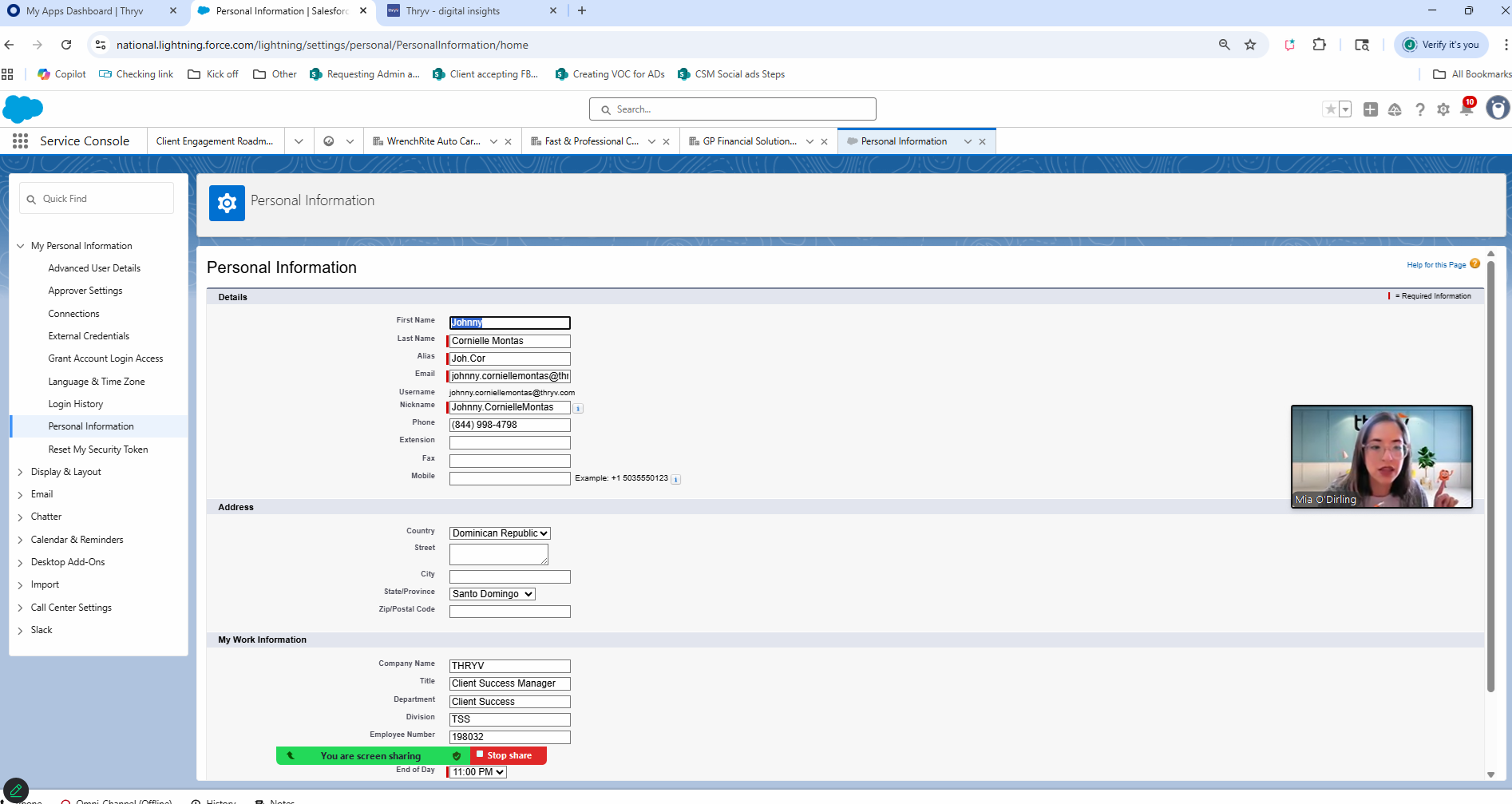Click the Salesforce cloud logo
Screen dimensions: 1512x804
(23, 109)
